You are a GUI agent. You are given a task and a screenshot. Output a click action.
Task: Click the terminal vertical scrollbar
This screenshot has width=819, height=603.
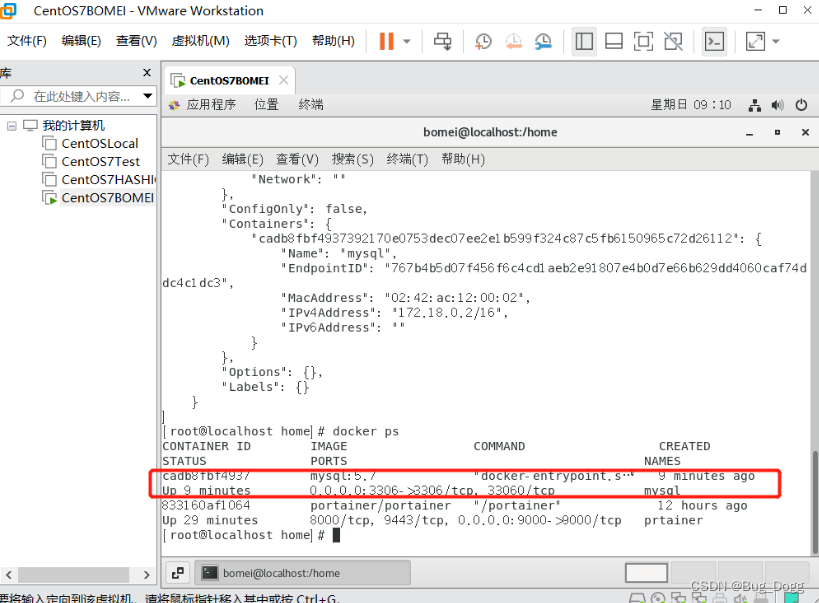[814, 502]
